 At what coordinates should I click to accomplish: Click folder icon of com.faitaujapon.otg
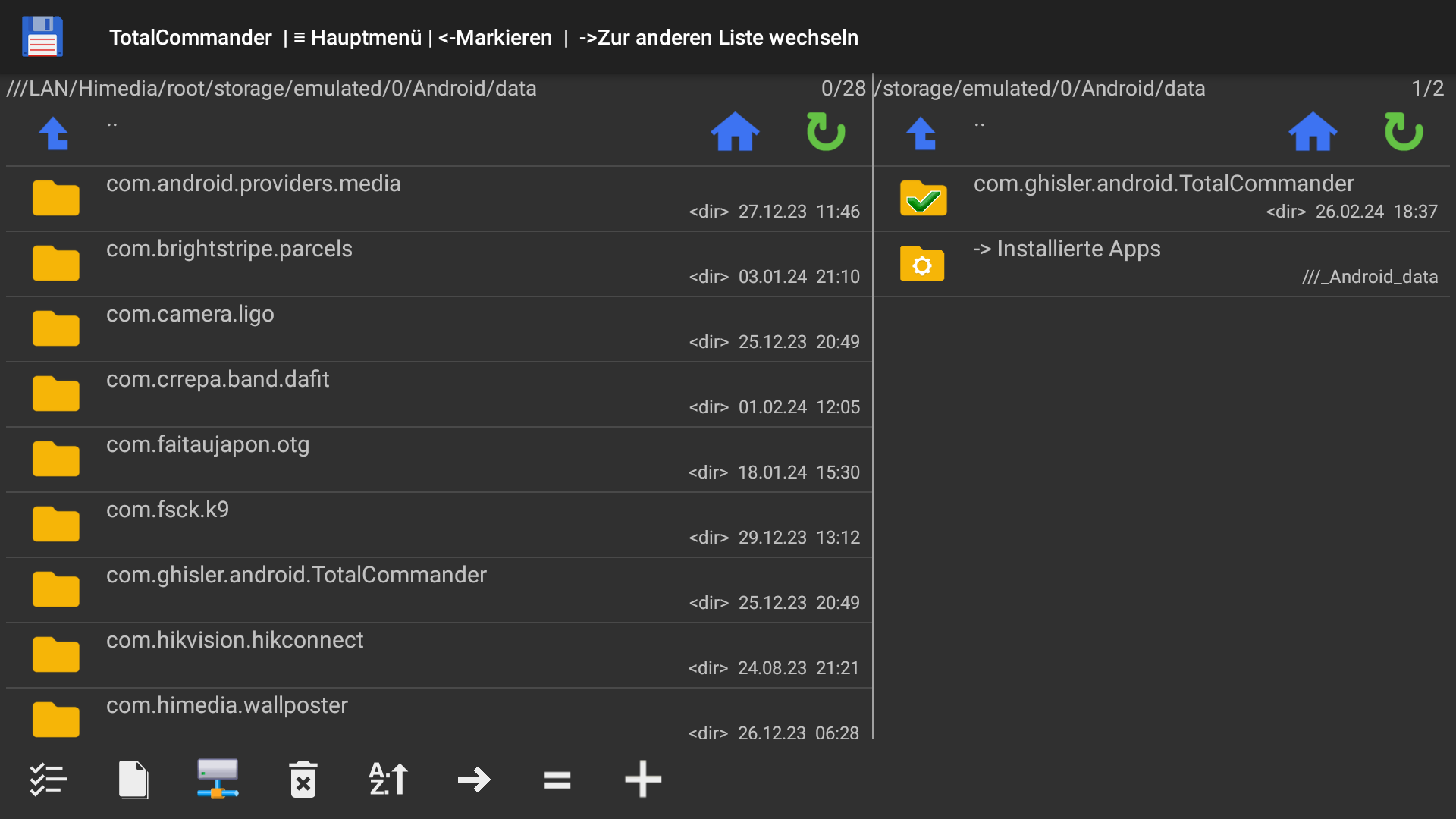pyautogui.click(x=56, y=459)
